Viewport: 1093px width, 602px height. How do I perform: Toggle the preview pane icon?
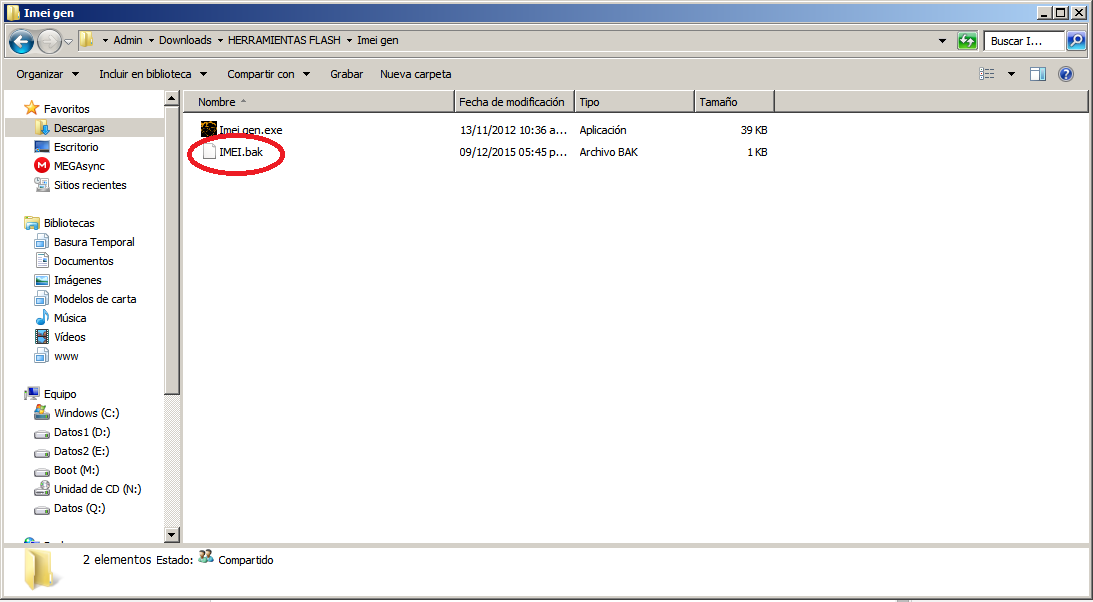tap(1038, 74)
